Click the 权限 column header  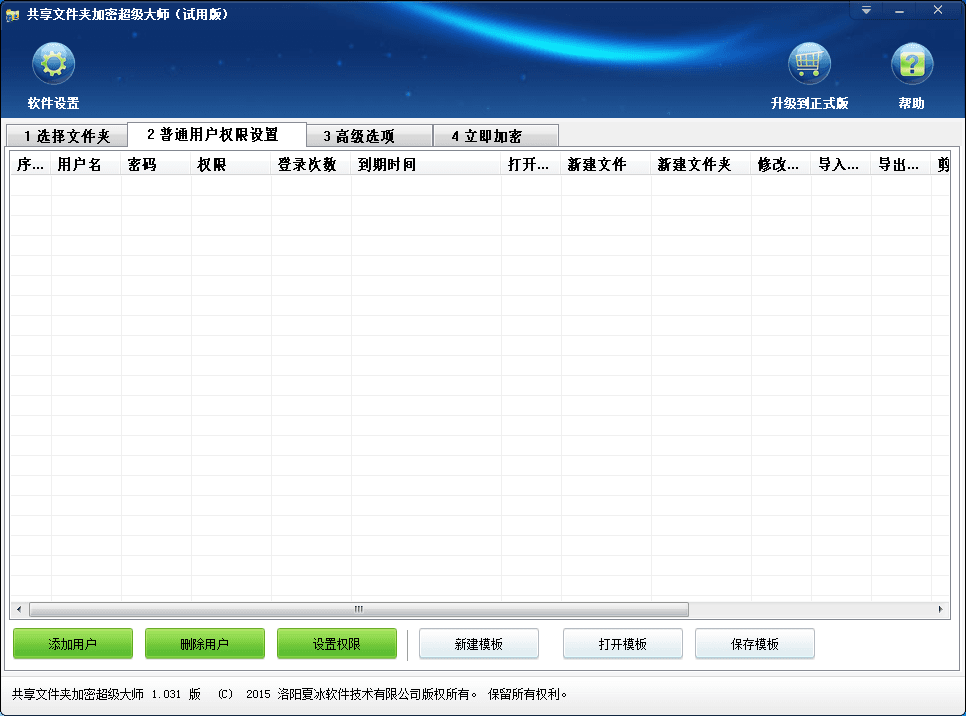[231, 165]
